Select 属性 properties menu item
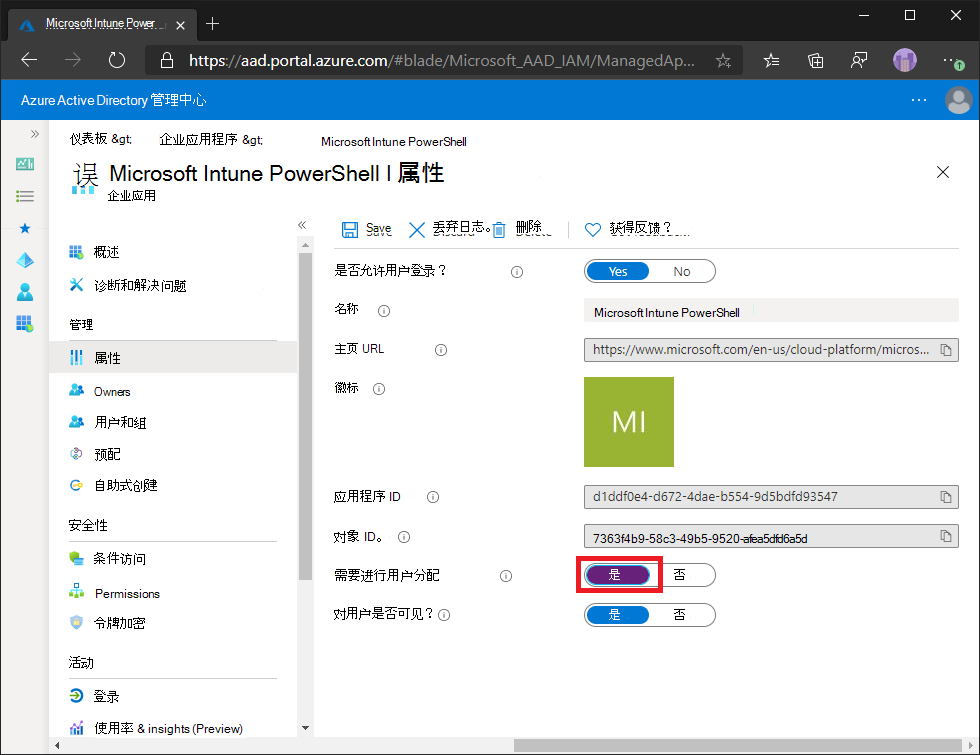 (173, 358)
